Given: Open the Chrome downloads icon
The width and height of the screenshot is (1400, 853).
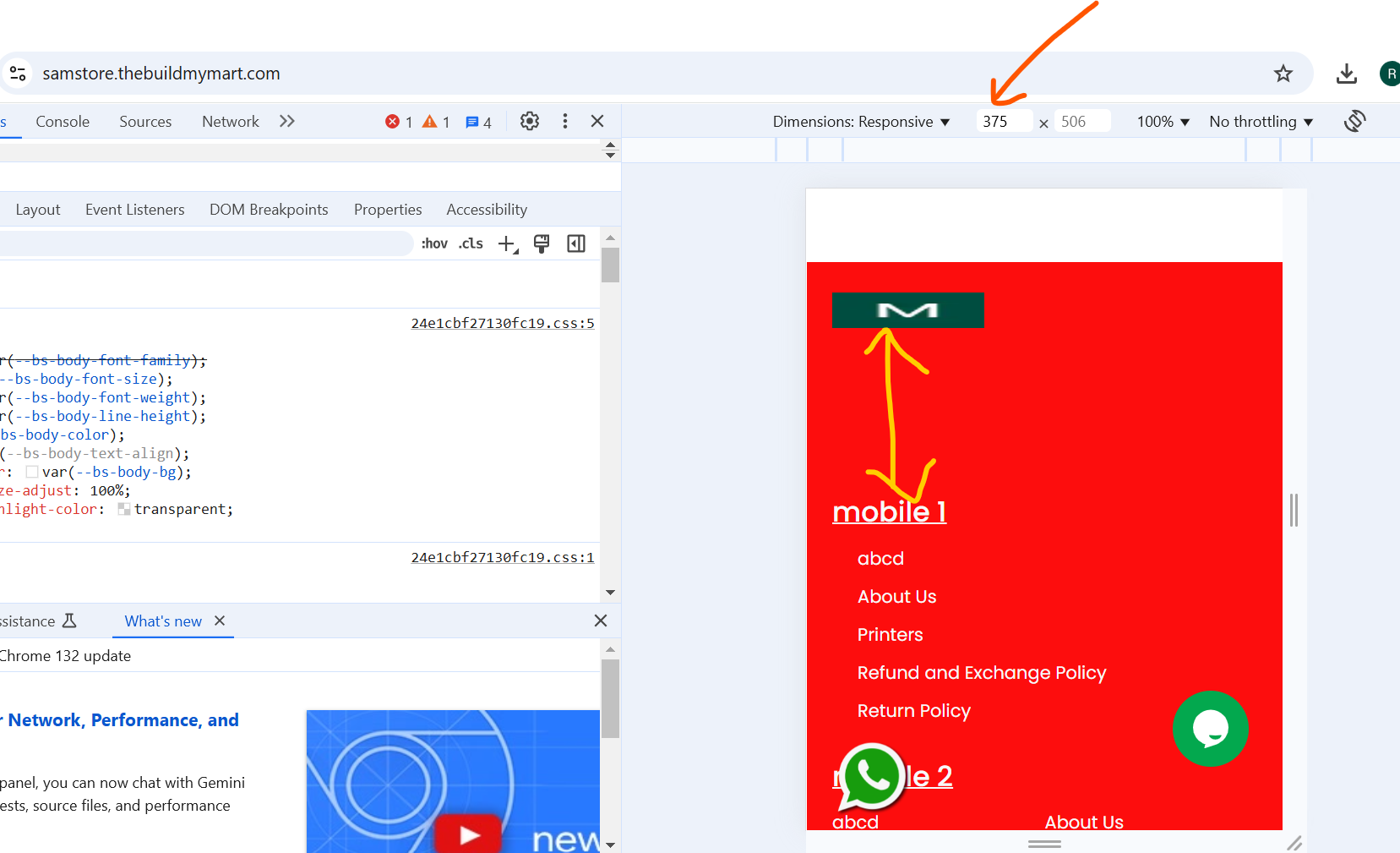Looking at the screenshot, I should 1347,74.
